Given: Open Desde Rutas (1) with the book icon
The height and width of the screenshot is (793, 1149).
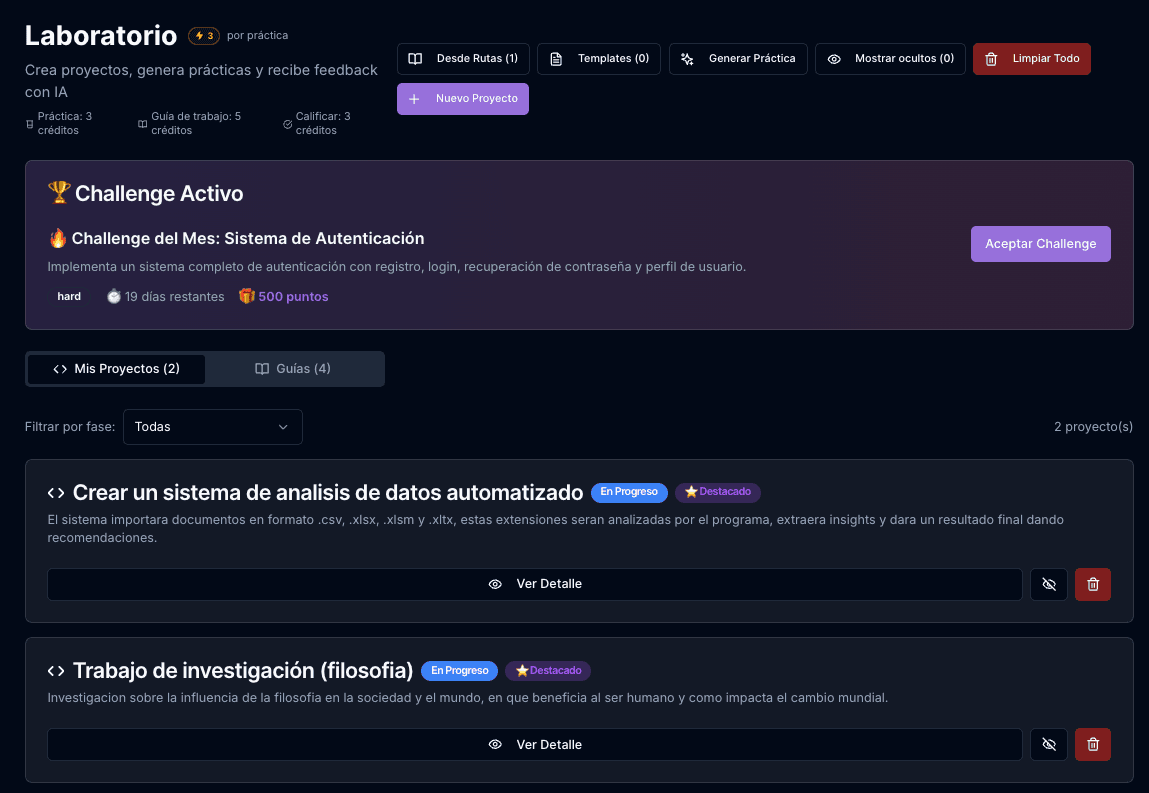Looking at the screenshot, I should click(463, 59).
